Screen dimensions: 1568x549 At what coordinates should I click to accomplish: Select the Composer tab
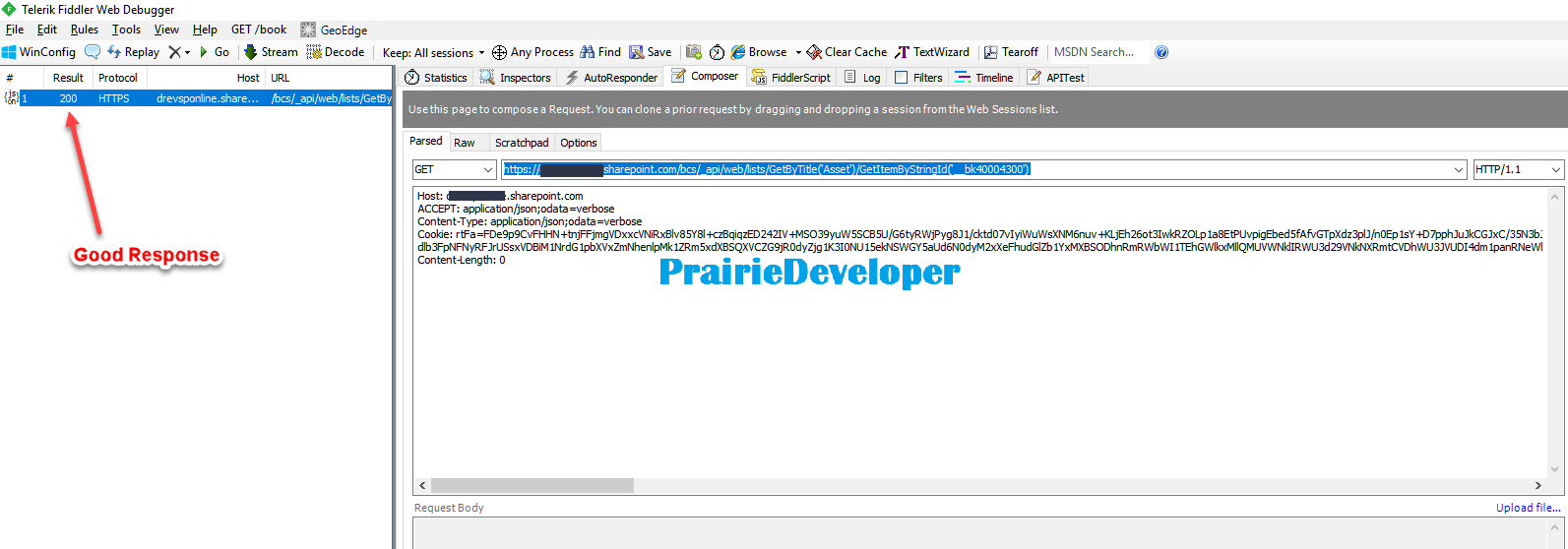tap(705, 76)
